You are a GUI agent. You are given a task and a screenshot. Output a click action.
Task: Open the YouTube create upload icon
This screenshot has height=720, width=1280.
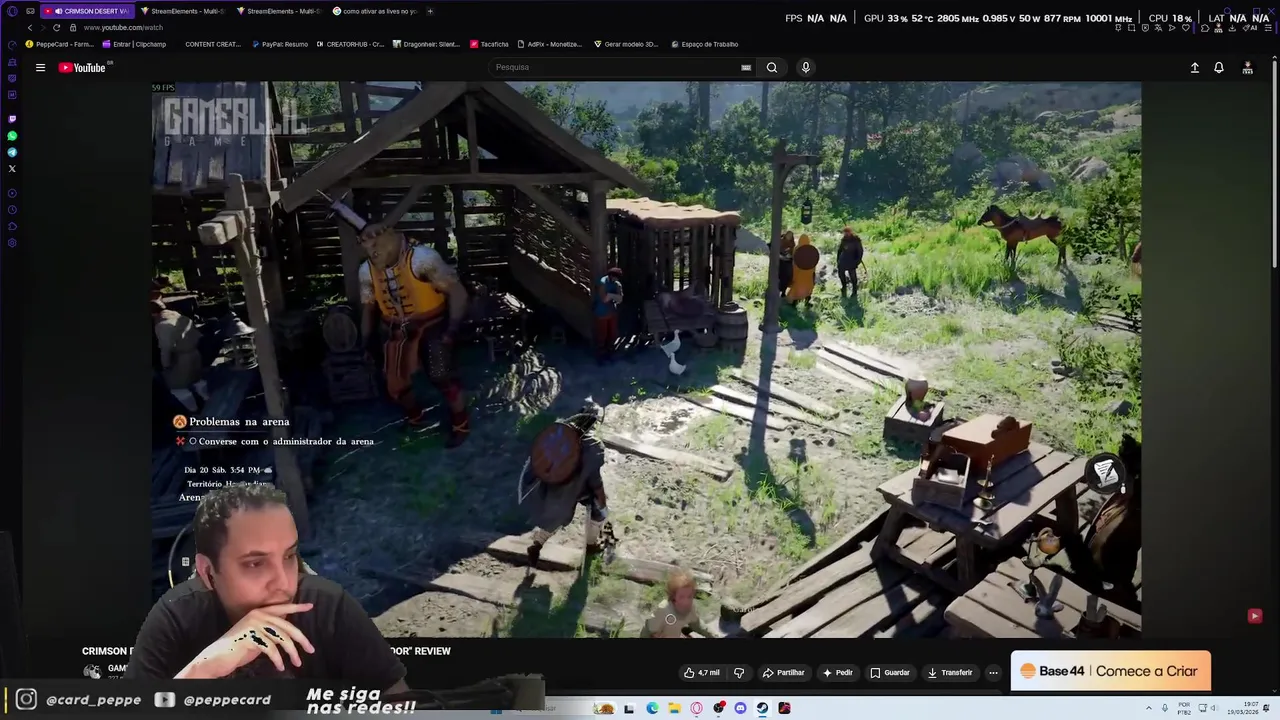click(1194, 68)
